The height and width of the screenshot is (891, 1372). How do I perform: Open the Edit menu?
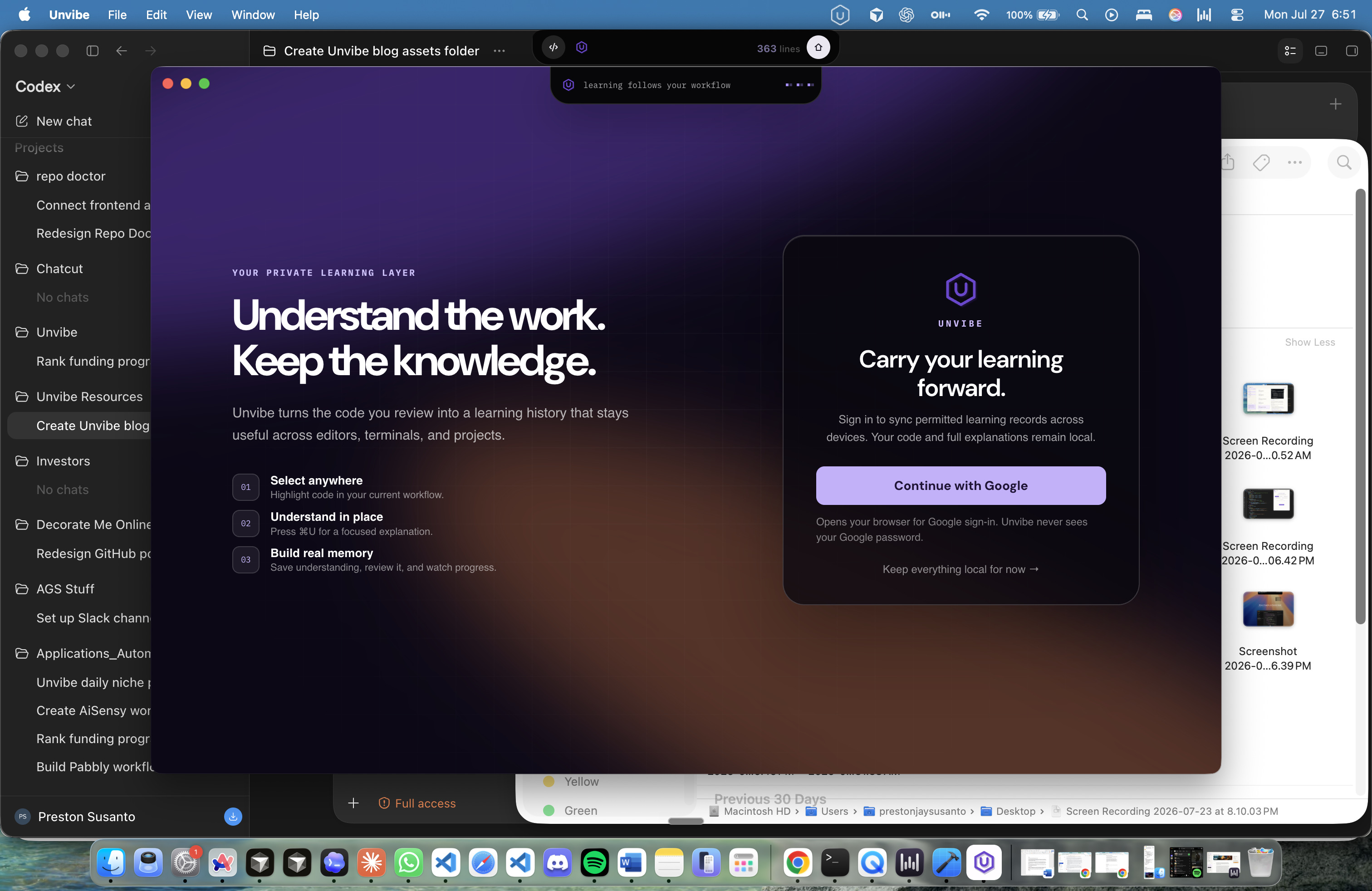point(156,15)
